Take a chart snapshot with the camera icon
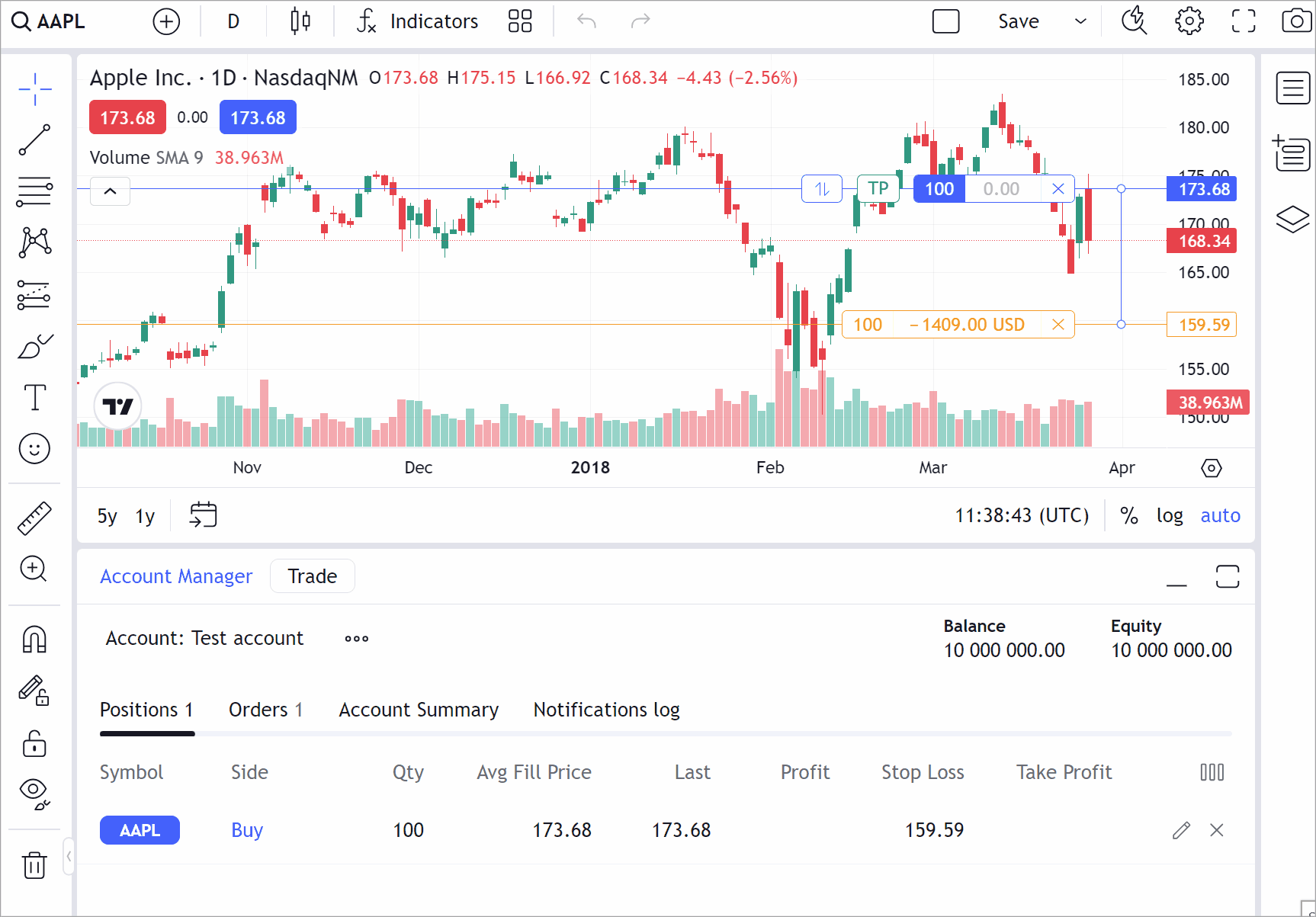Screen dimensions: 1316x917 point(1296,21)
